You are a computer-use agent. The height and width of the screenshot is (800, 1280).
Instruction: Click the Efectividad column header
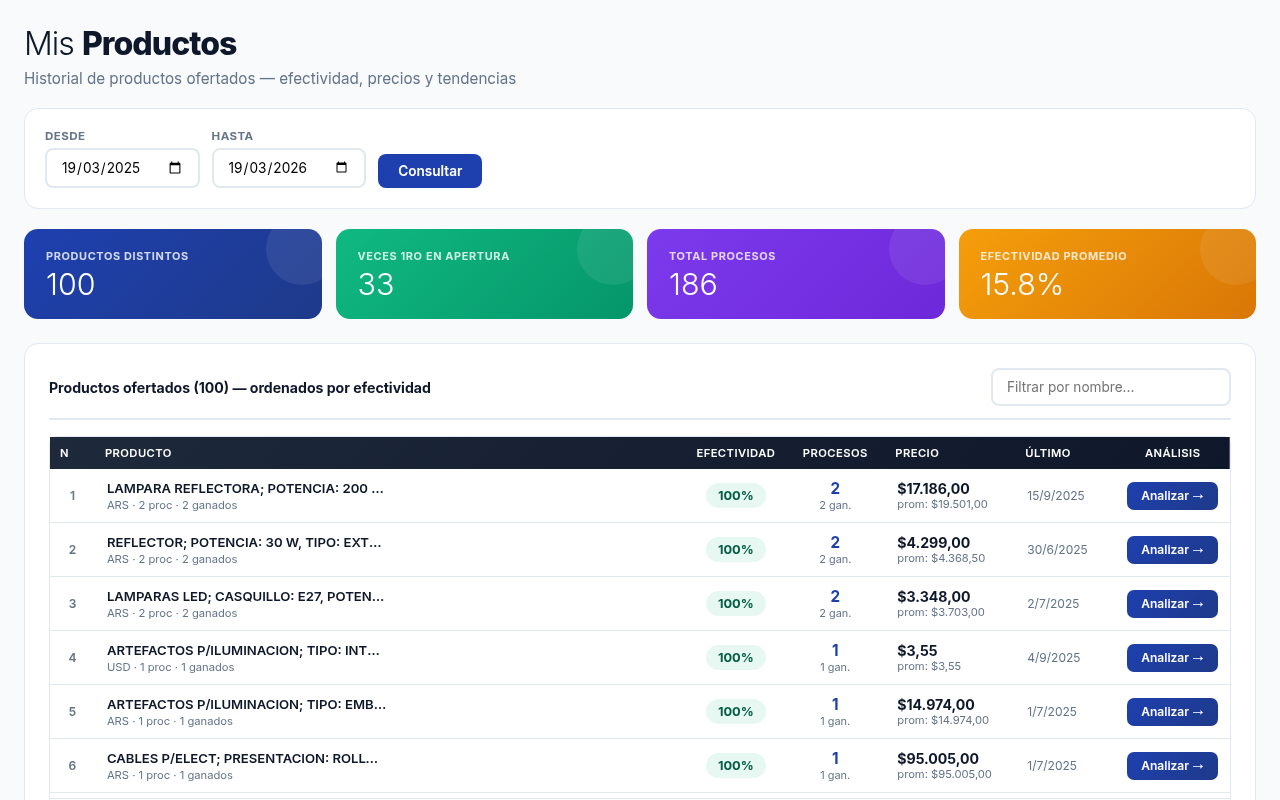[x=735, y=453]
